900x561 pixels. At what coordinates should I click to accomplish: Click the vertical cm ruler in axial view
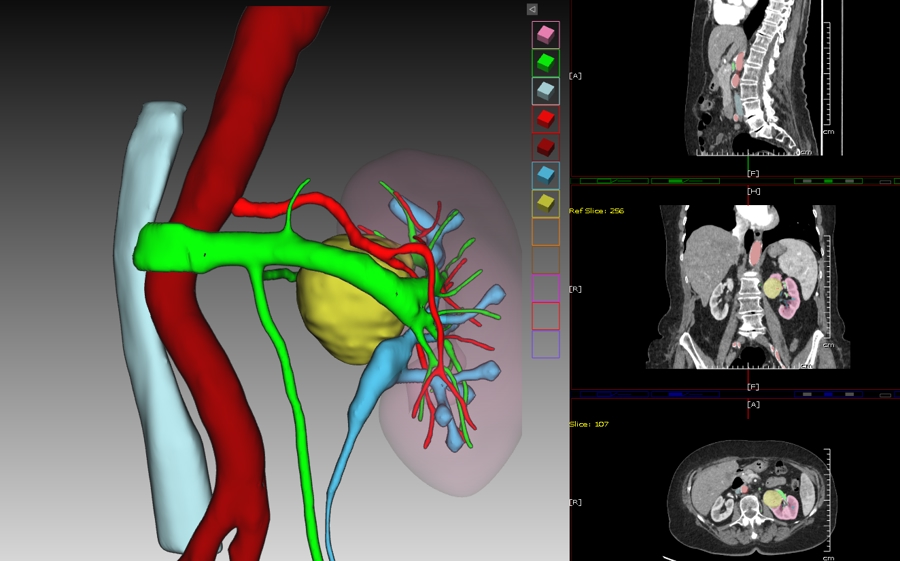pyautogui.click(x=828, y=498)
